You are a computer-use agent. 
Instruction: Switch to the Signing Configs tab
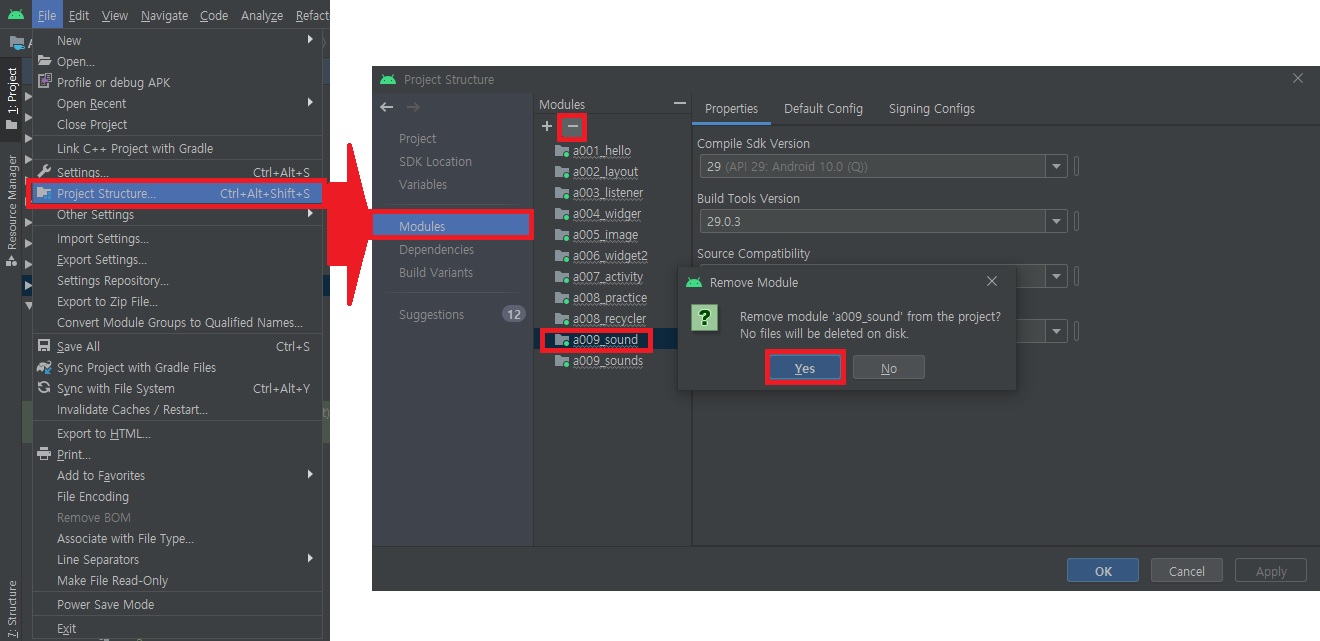point(932,108)
